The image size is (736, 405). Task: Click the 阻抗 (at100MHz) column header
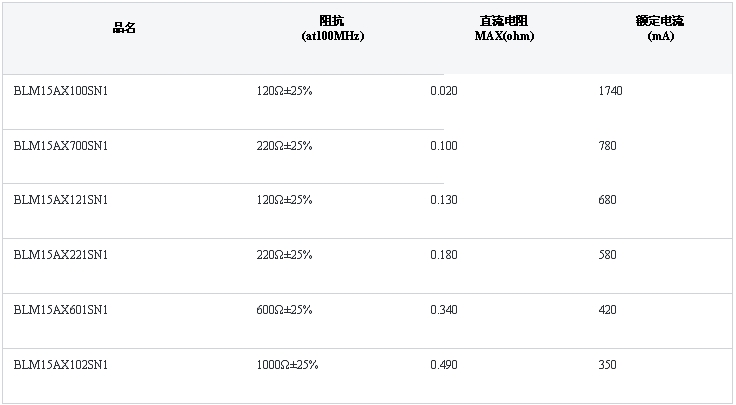332,29
